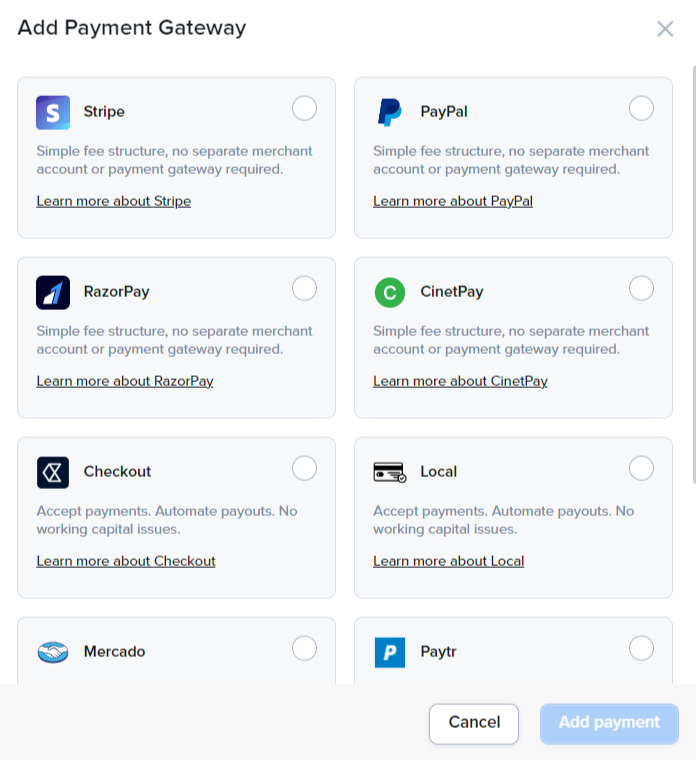Click the Checkout logo icon

point(53,472)
